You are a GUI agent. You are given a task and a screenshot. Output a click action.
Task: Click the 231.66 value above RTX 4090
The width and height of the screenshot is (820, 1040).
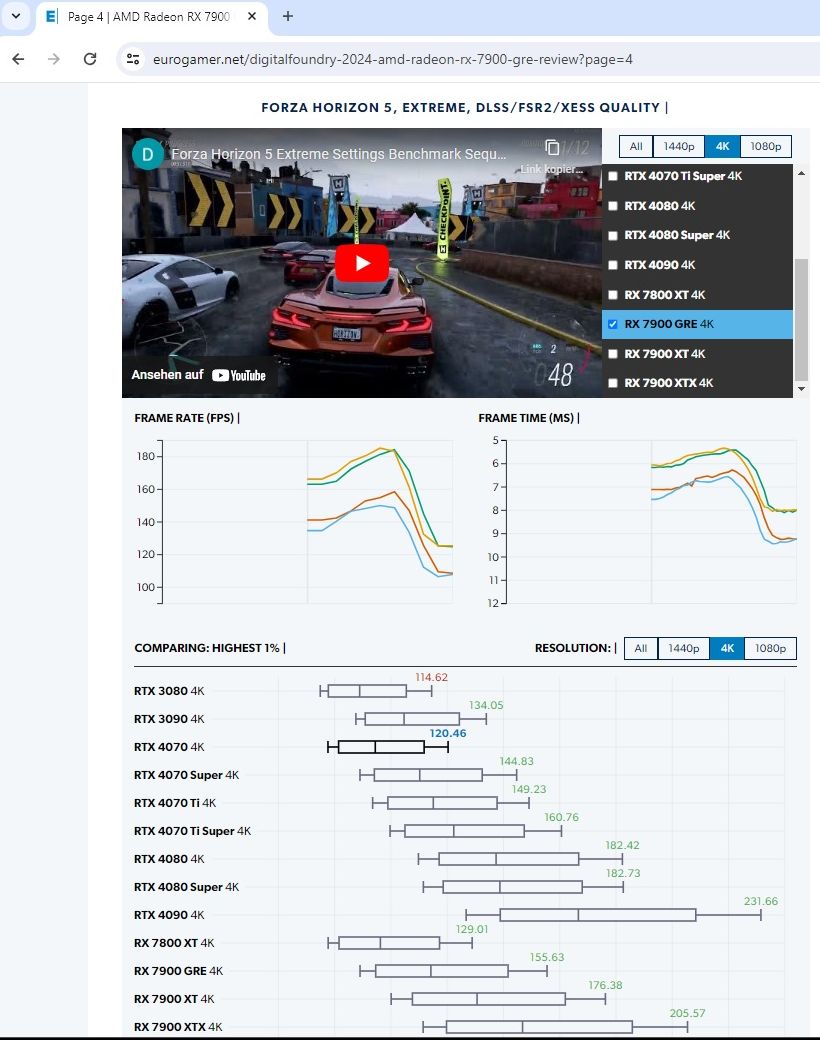pos(760,901)
